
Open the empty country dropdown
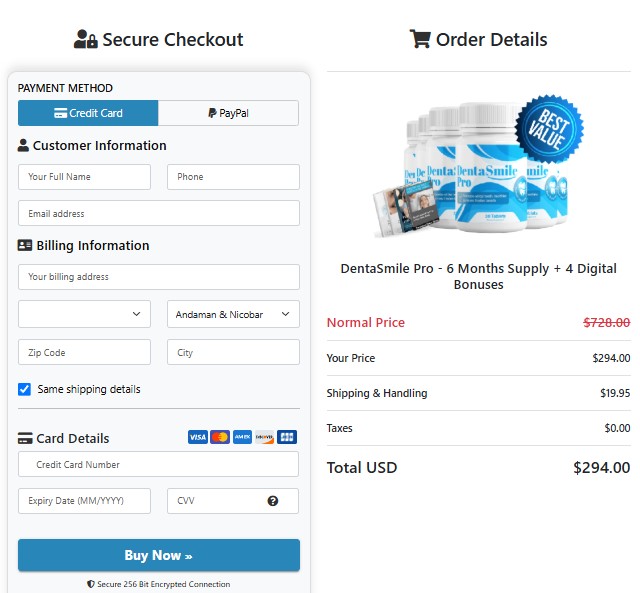84,314
